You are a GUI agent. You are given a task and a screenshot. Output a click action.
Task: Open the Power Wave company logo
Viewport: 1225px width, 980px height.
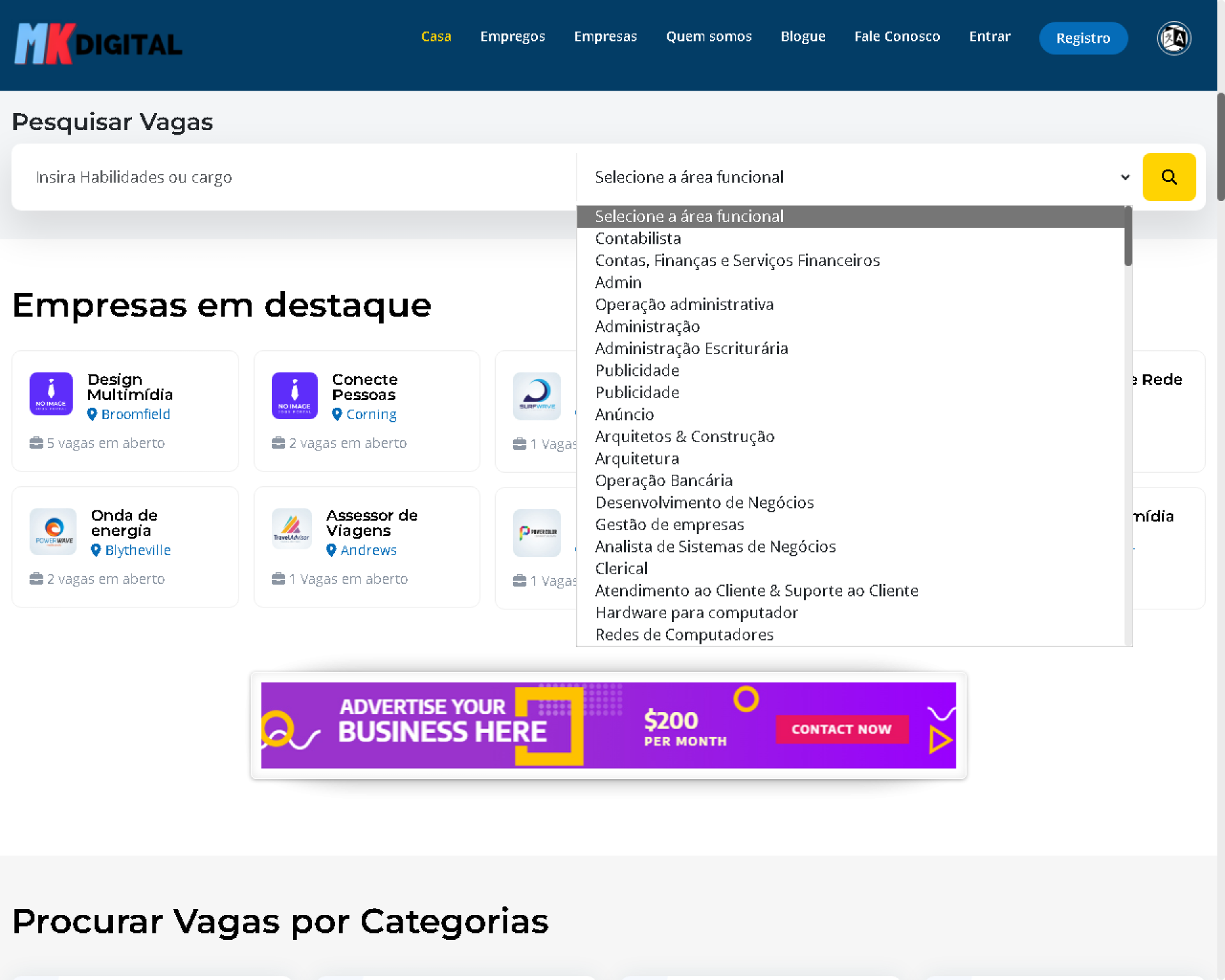[x=53, y=531]
